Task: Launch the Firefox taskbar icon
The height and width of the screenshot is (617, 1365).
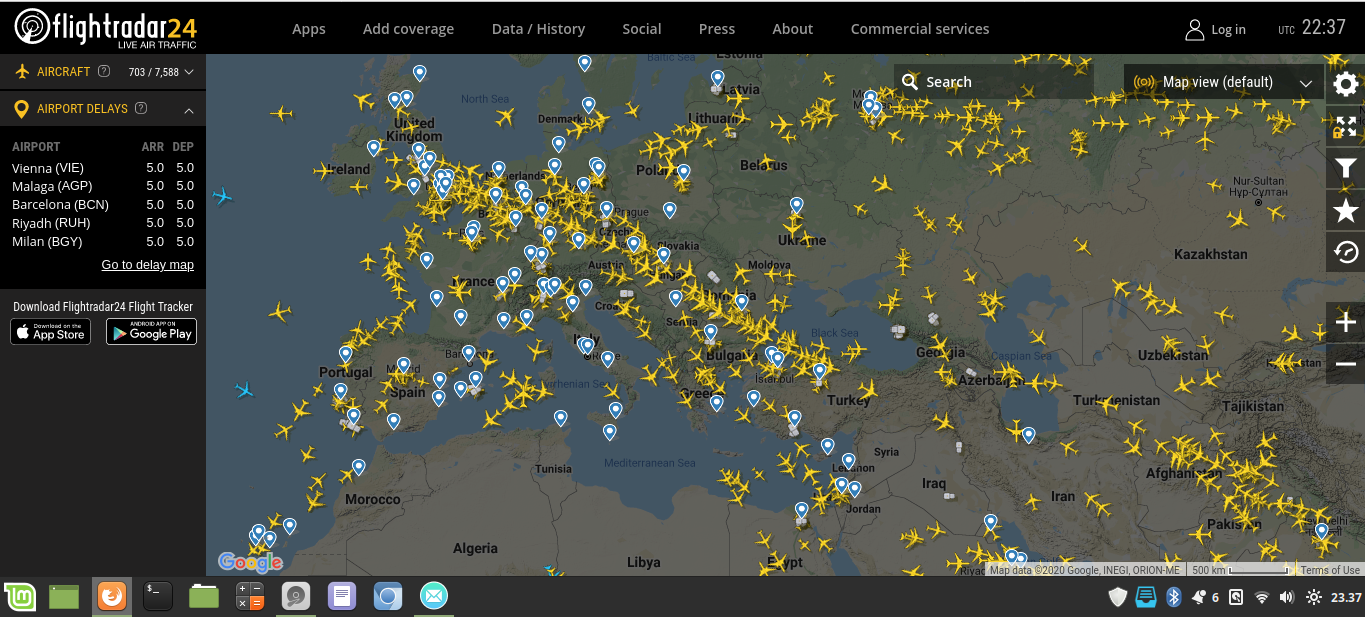Action: tap(111, 597)
